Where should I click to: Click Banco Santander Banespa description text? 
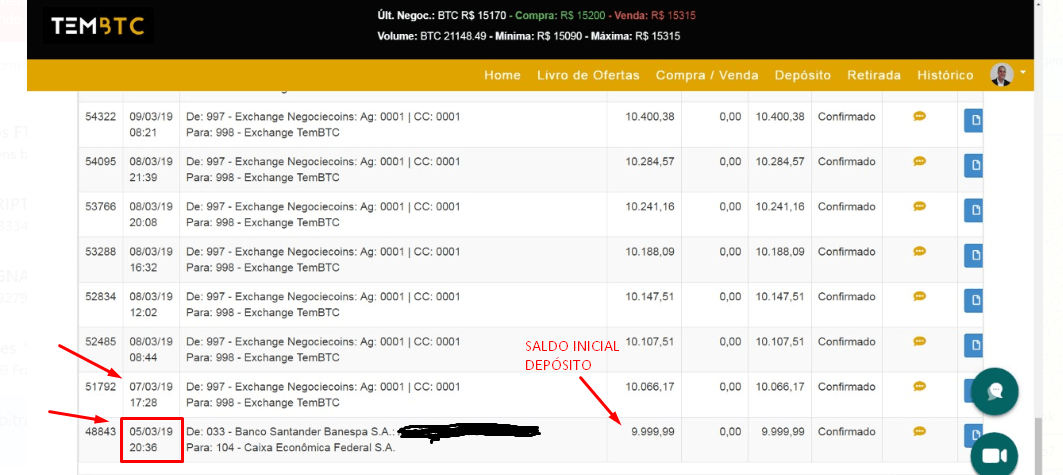pyautogui.click(x=291, y=431)
